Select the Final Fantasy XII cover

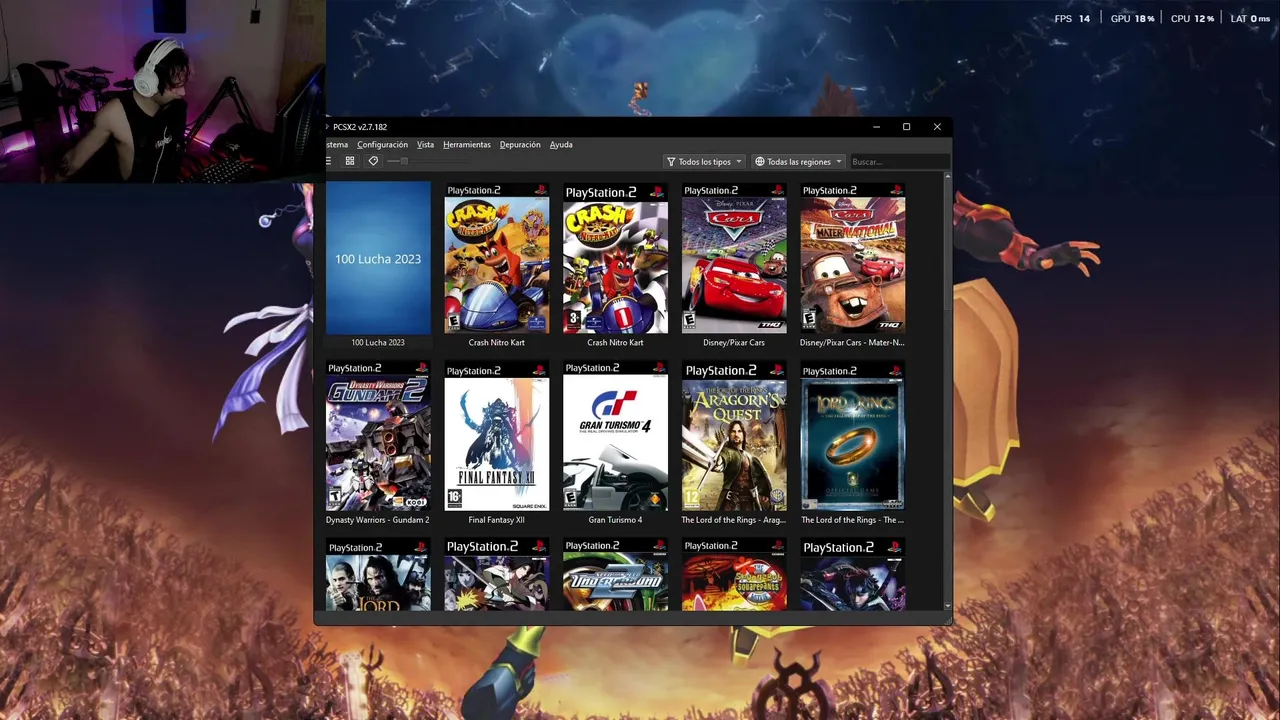[497, 436]
